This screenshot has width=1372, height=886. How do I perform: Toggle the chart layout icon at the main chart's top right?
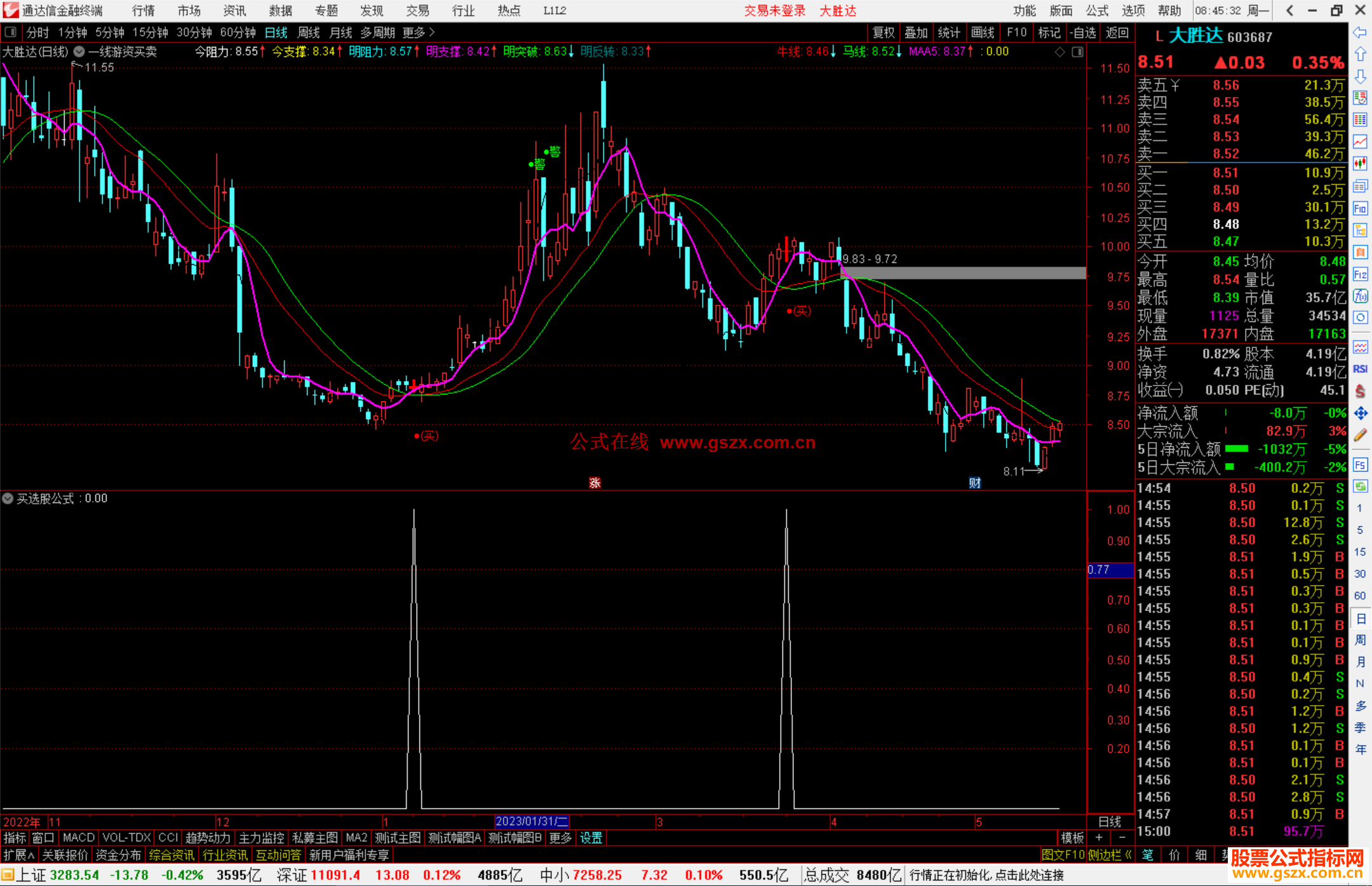click(1077, 52)
